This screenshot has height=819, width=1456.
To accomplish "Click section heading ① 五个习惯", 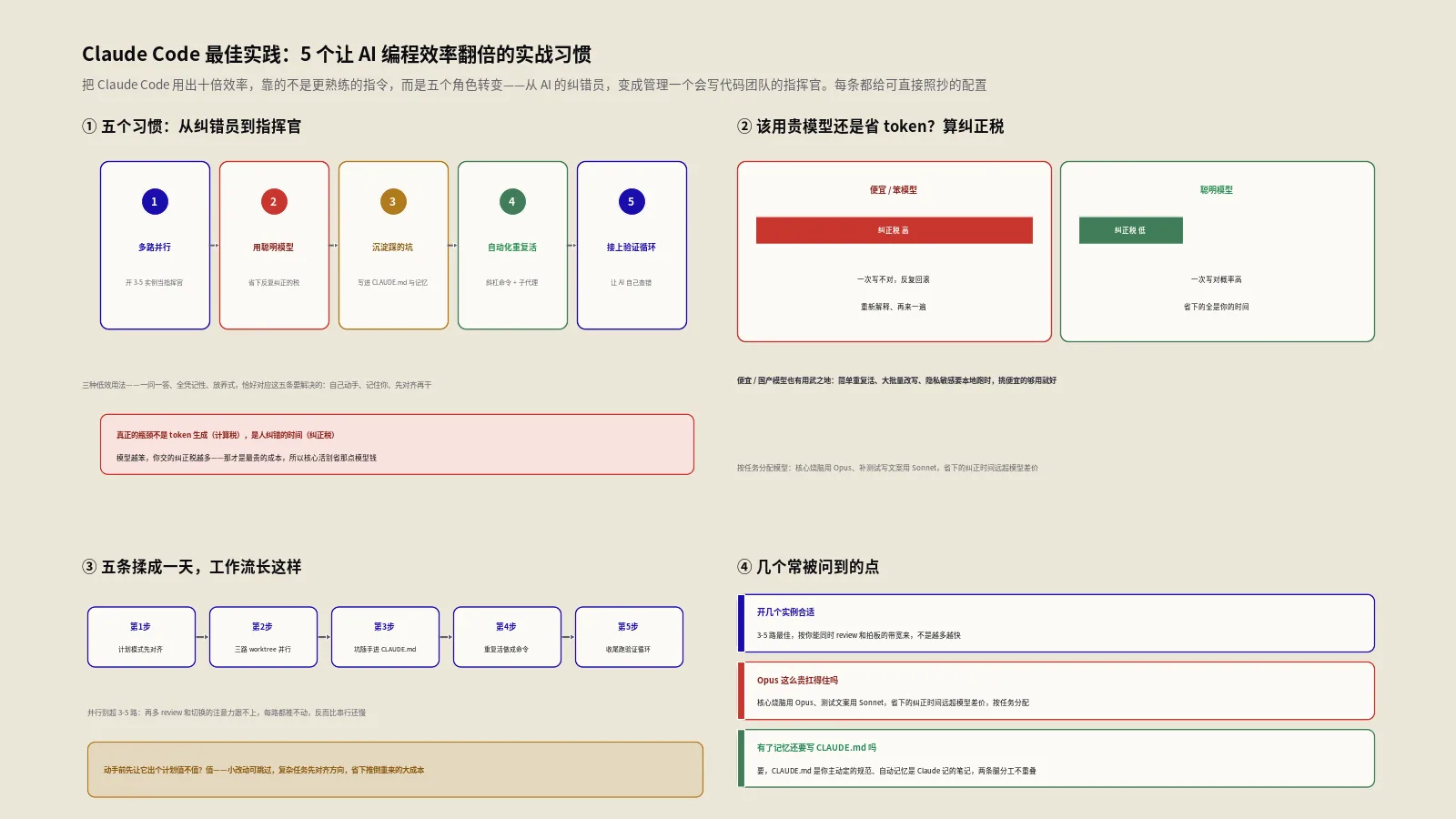I will pos(191,126).
